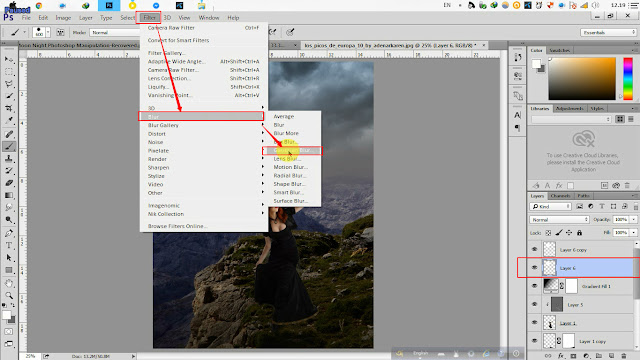Add a layer mask from Layers panel
This screenshot has width=640, height=360.
pyautogui.click(x=573, y=356)
